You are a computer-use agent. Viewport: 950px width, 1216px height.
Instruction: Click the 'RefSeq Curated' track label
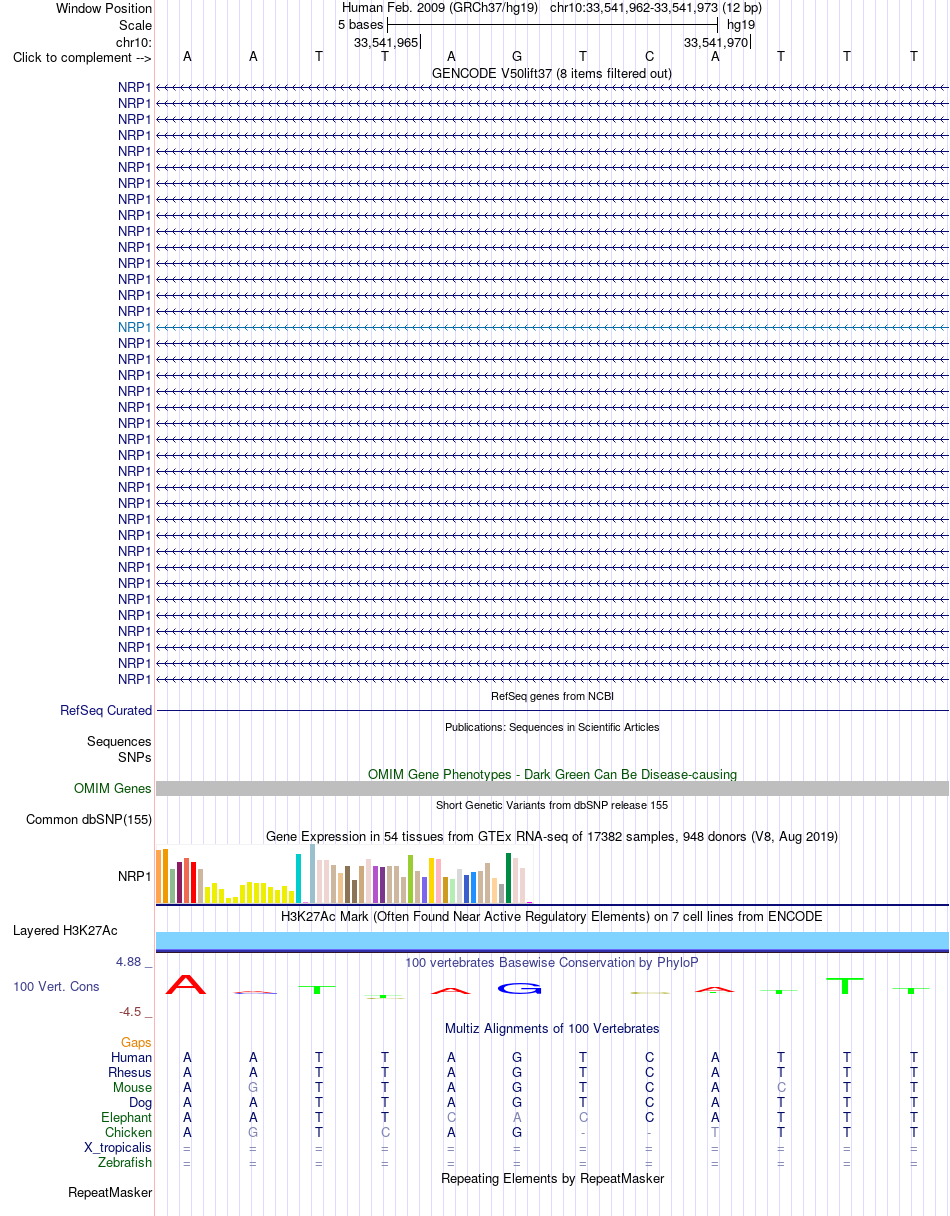pyautogui.click(x=106, y=711)
